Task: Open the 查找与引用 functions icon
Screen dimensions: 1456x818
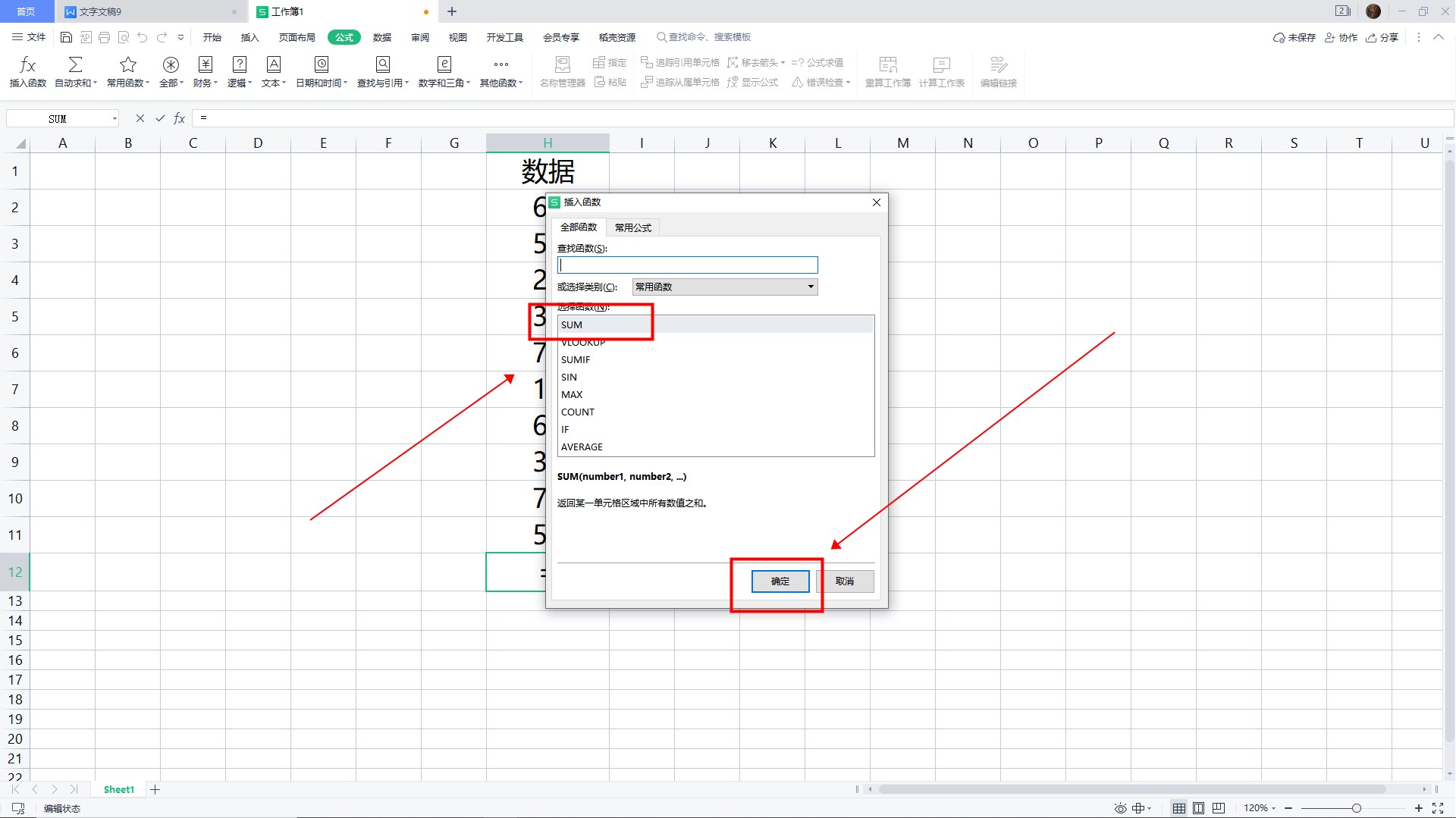Action: 382,65
